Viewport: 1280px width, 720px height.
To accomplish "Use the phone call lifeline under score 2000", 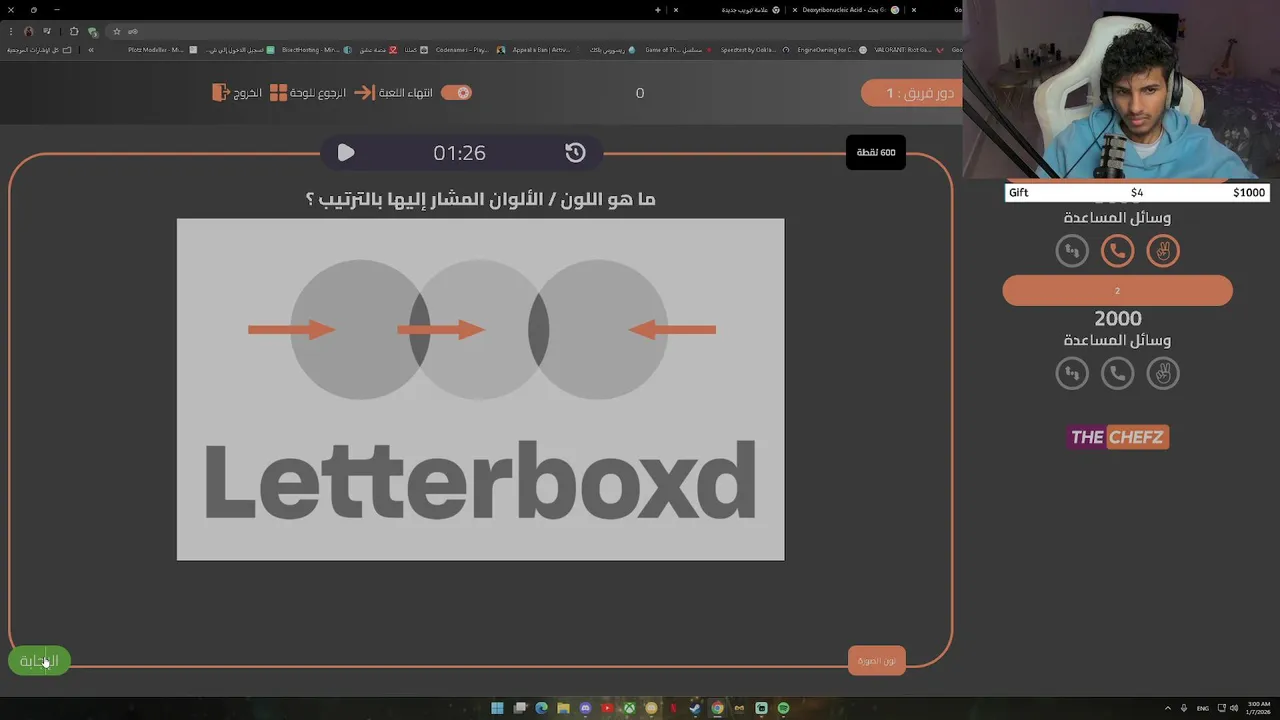I will [x=1117, y=373].
